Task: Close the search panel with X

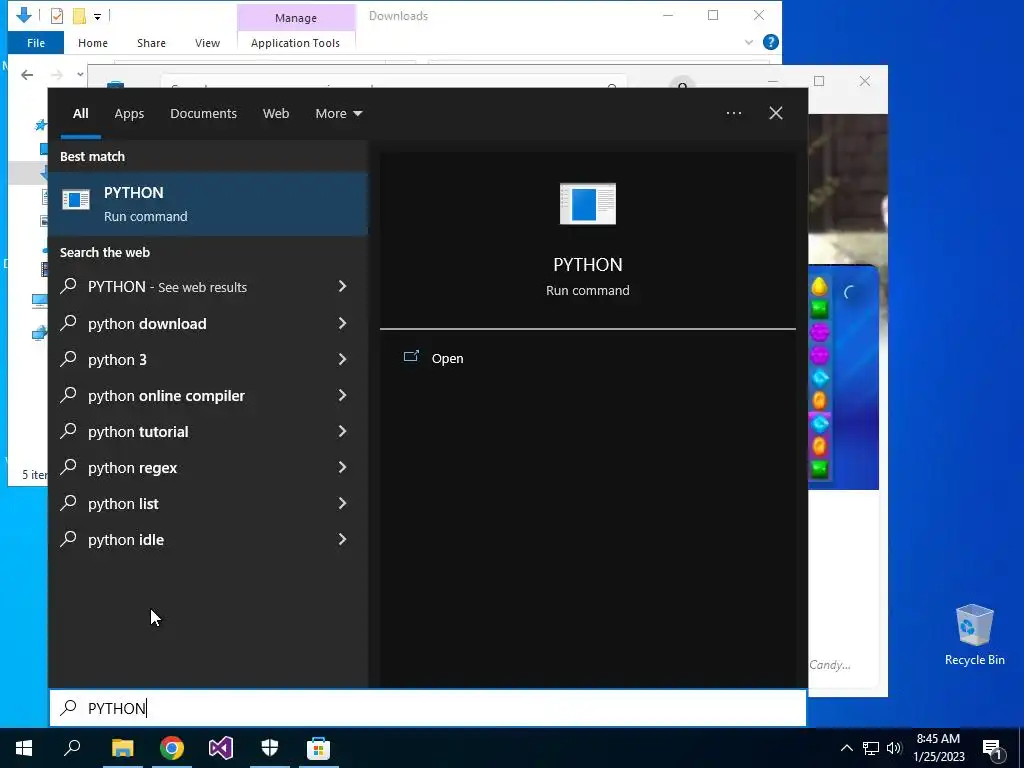Action: 776,113
